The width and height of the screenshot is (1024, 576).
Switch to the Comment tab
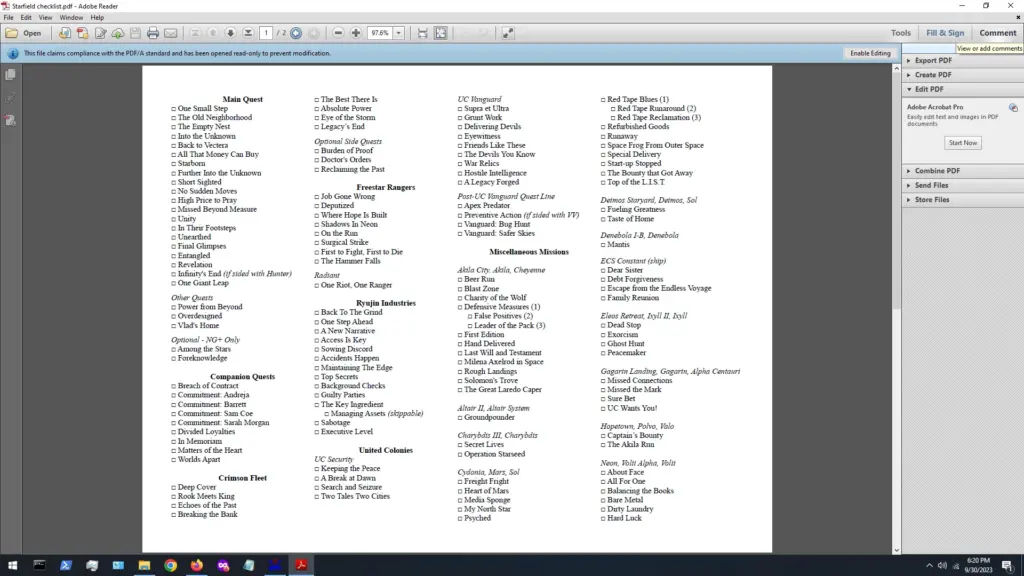tap(997, 33)
